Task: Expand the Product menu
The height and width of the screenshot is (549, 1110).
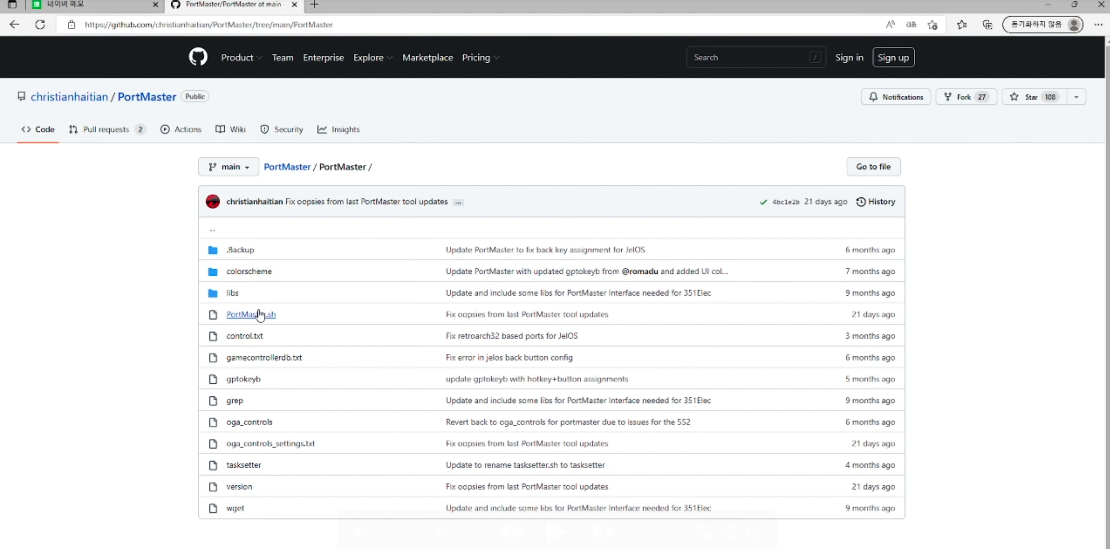Action: (x=241, y=58)
